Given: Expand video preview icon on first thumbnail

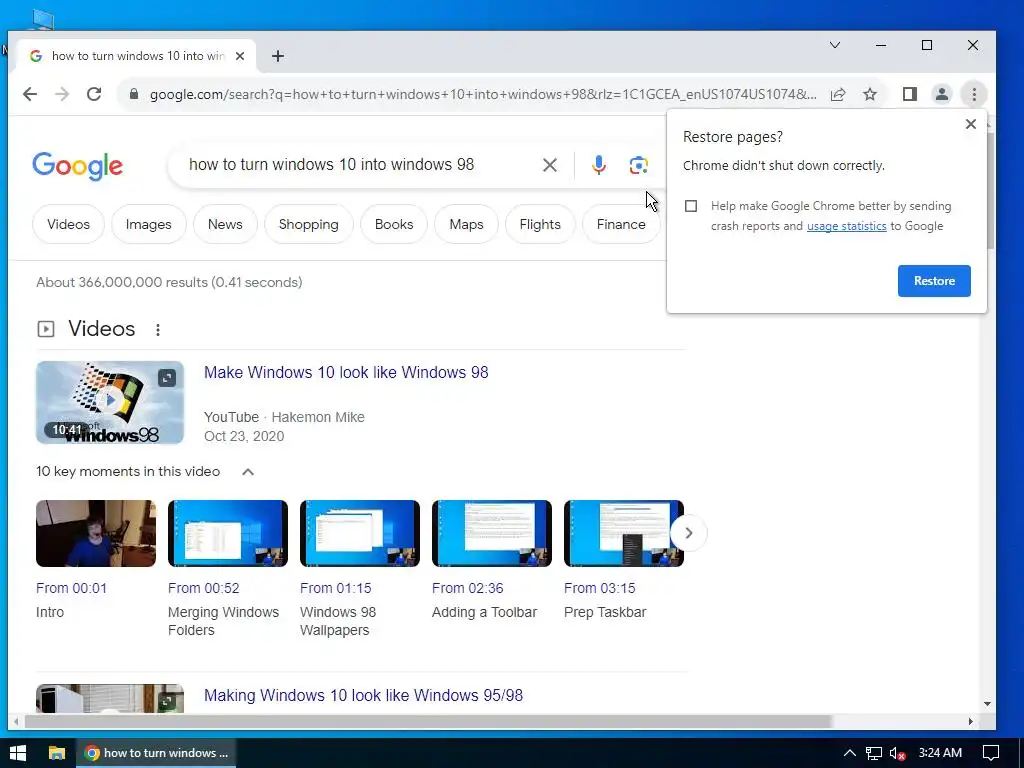Looking at the screenshot, I should coord(167,377).
